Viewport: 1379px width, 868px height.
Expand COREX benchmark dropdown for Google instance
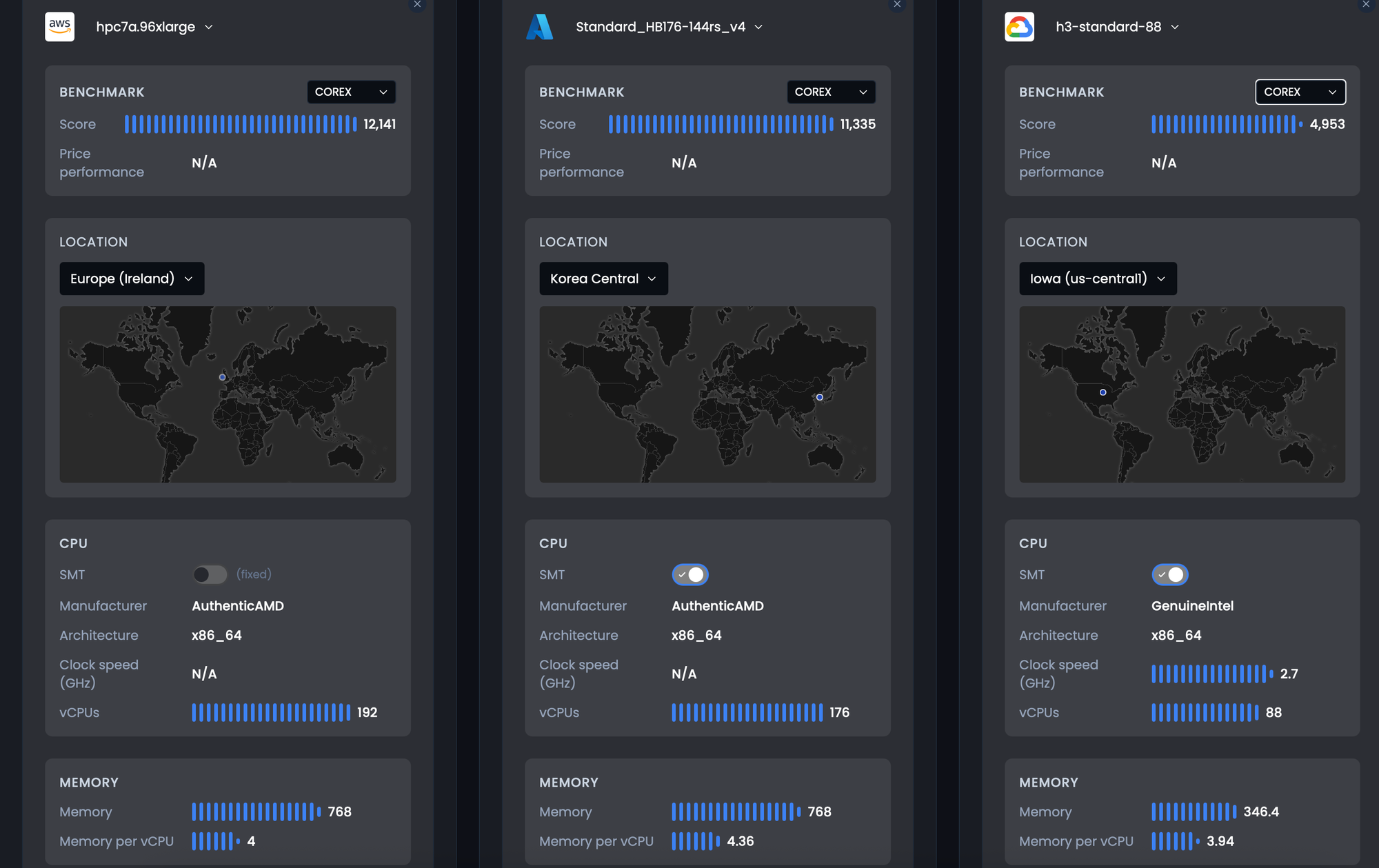point(1300,92)
